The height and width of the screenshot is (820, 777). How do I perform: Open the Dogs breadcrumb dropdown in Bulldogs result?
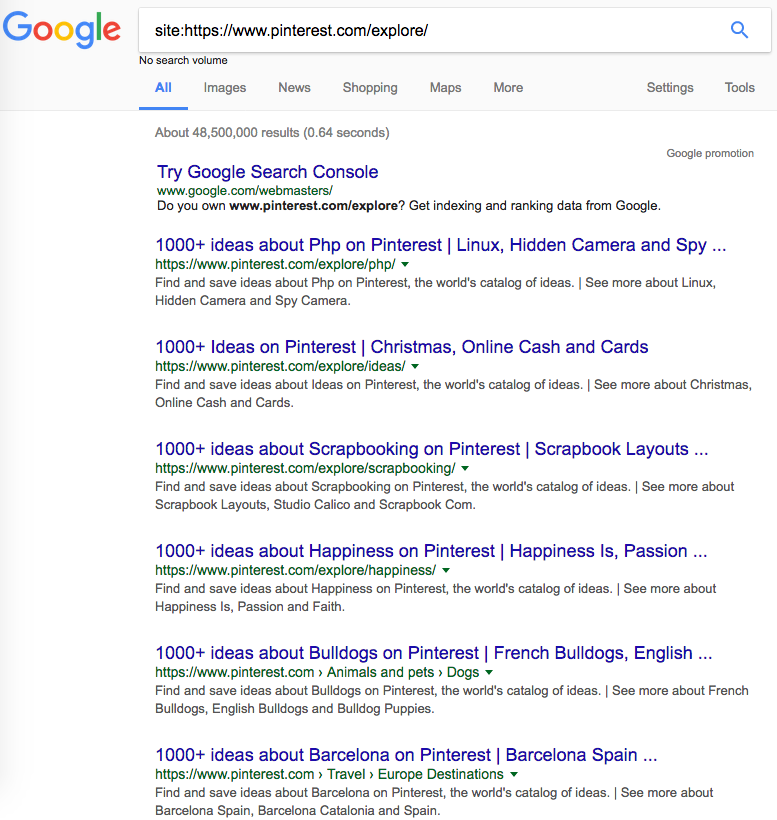[x=487, y=672]
